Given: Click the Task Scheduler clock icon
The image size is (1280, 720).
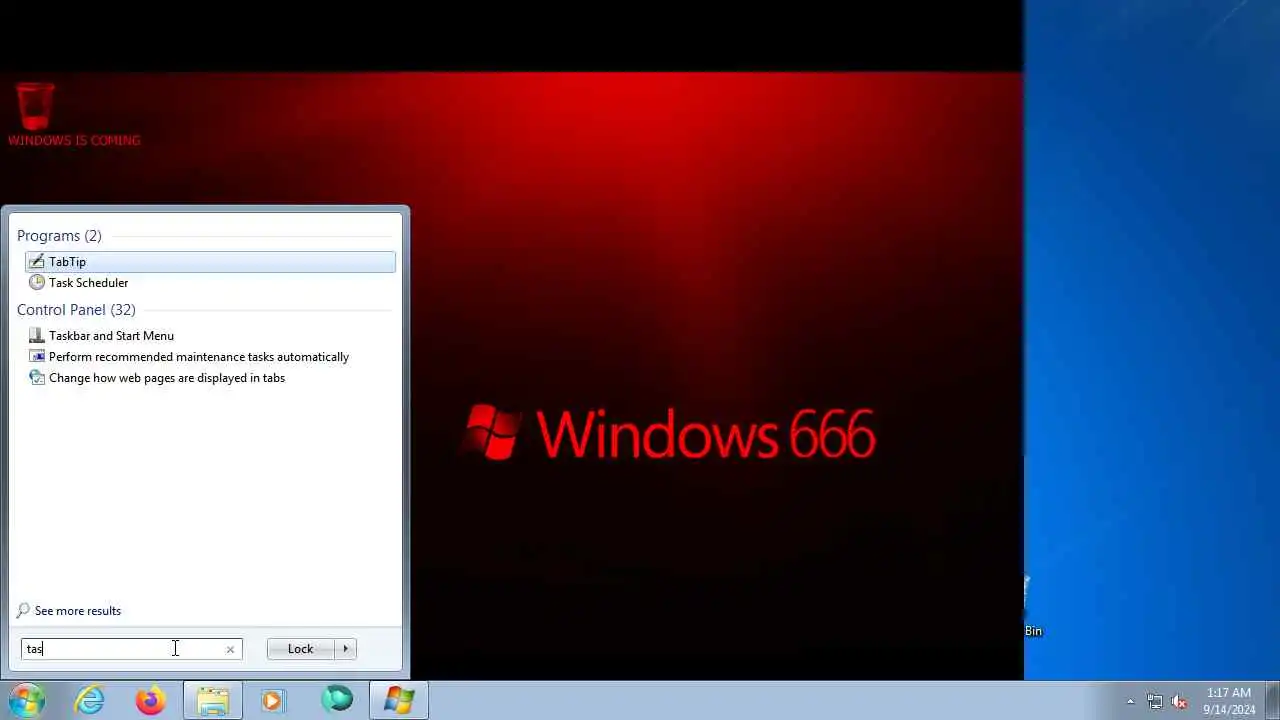Looking at the screenshot, I should [37, 283].
